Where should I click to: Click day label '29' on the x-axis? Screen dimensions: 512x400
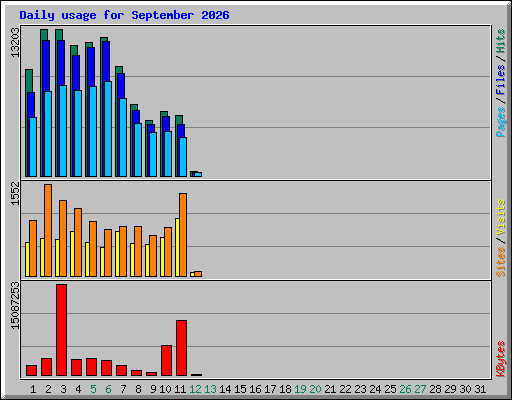pos(450,389)
